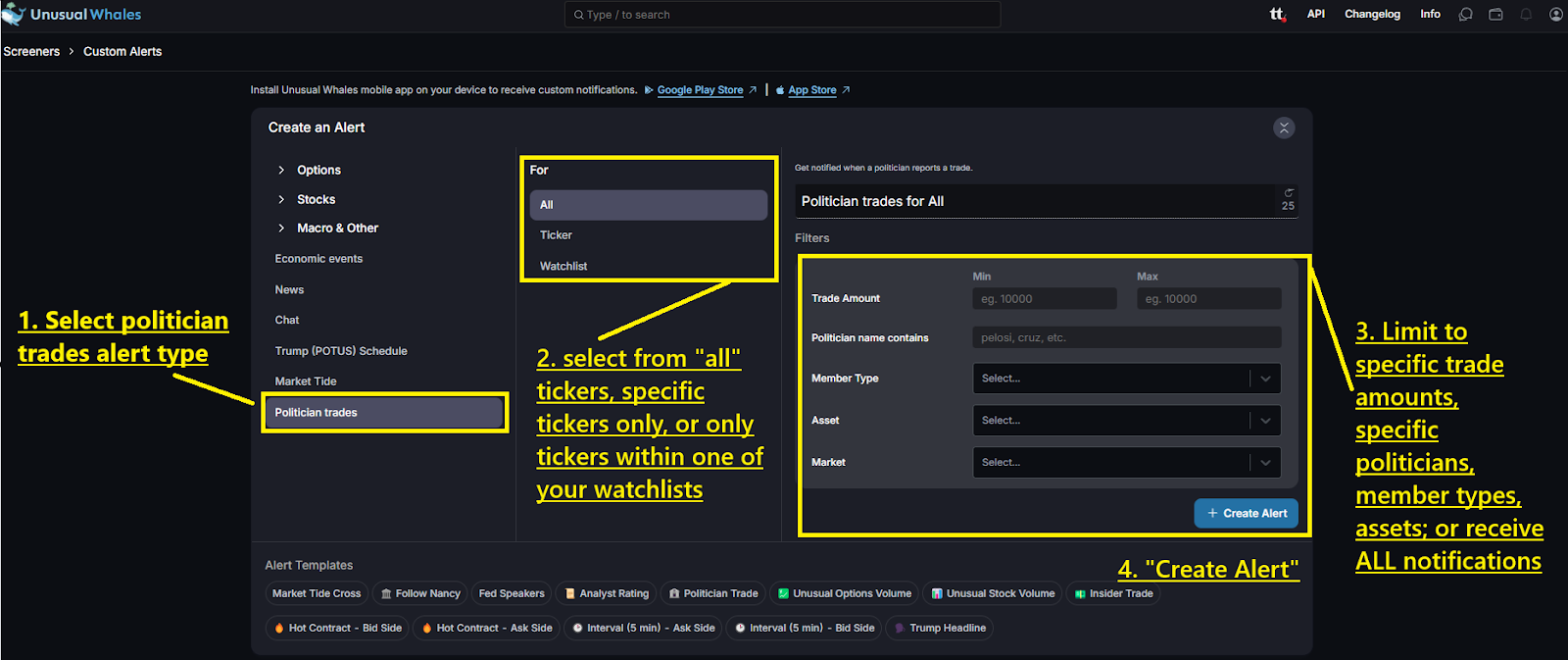Open the wallet icon in top bar
This screenshot has width=1568, height=660.
pos(1495,15)
